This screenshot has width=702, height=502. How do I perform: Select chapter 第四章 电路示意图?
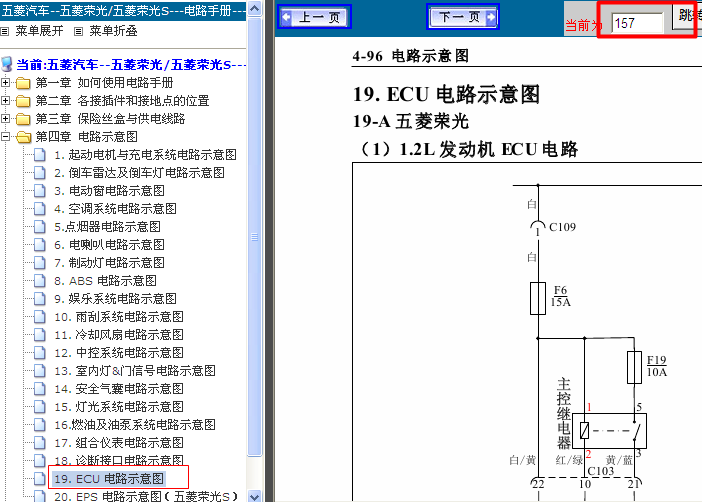(86, 137)
